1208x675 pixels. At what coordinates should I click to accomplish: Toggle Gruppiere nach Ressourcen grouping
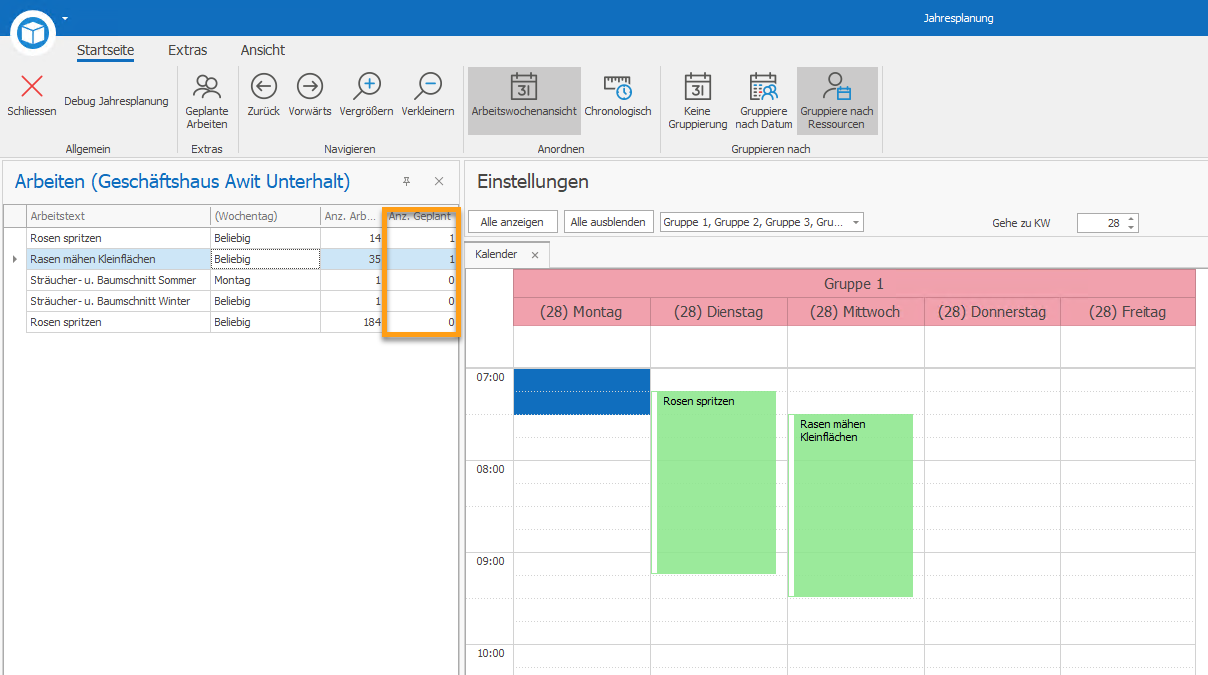pyautogui.click(x=838, y=101)
